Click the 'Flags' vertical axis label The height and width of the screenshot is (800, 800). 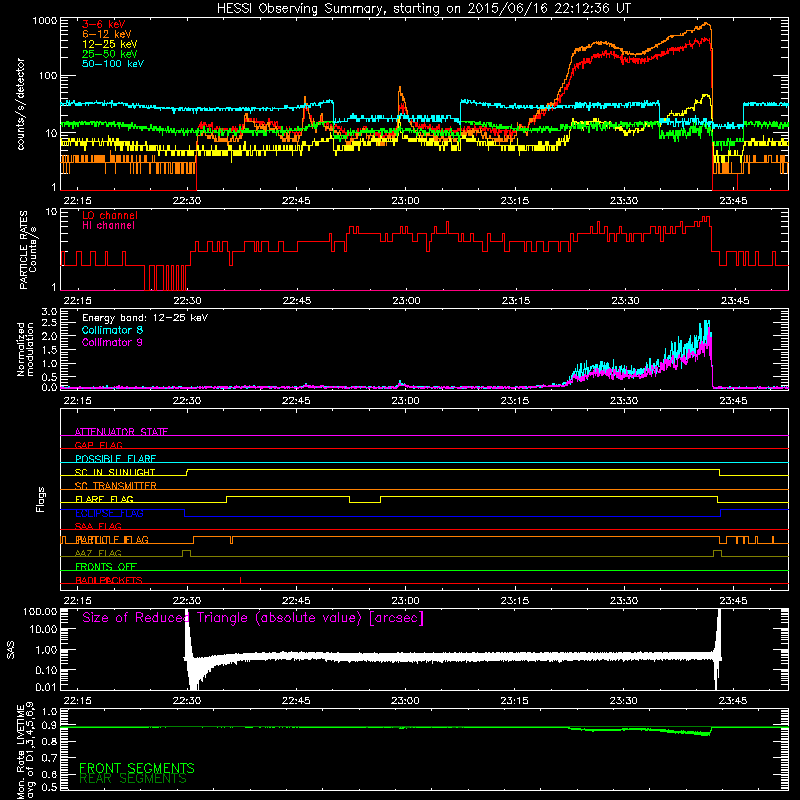click(x=41, y=499)
